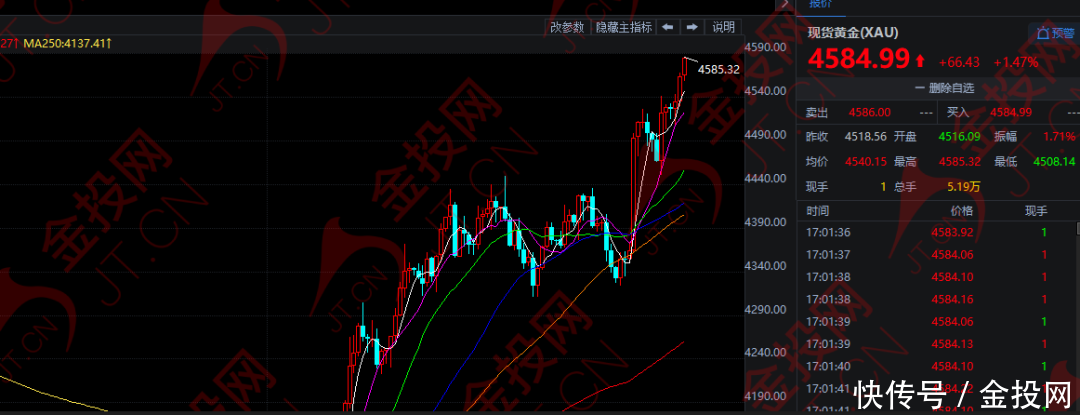Image resolution: width=1080 pixels, height=415 pixels.
Task: Click the 4590.00 price axis label
Action: coord(766,47)
